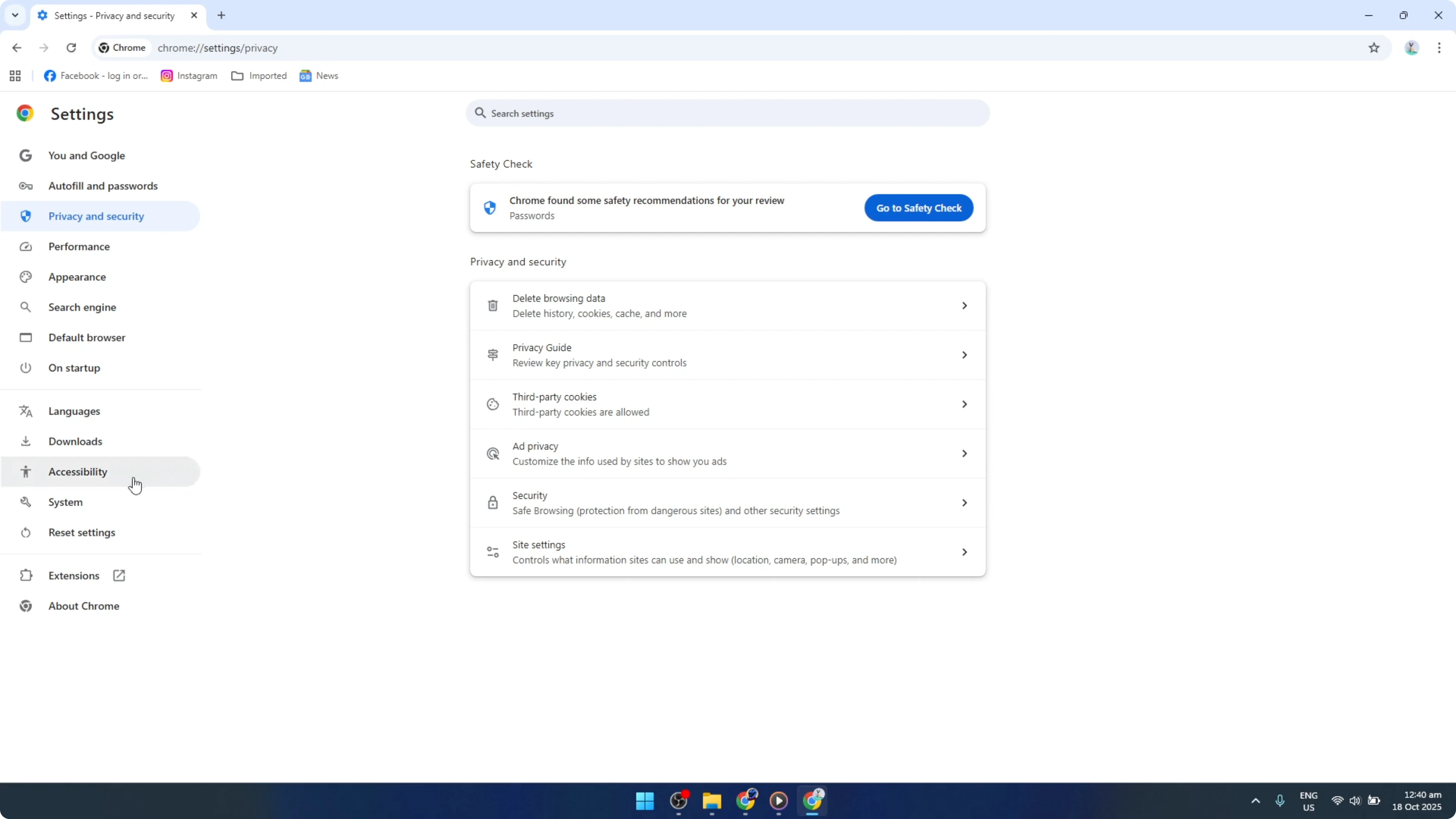The image size is (1456, 819).
Task: Click the Go to Safety Check button
Action: tap(918, 207)
